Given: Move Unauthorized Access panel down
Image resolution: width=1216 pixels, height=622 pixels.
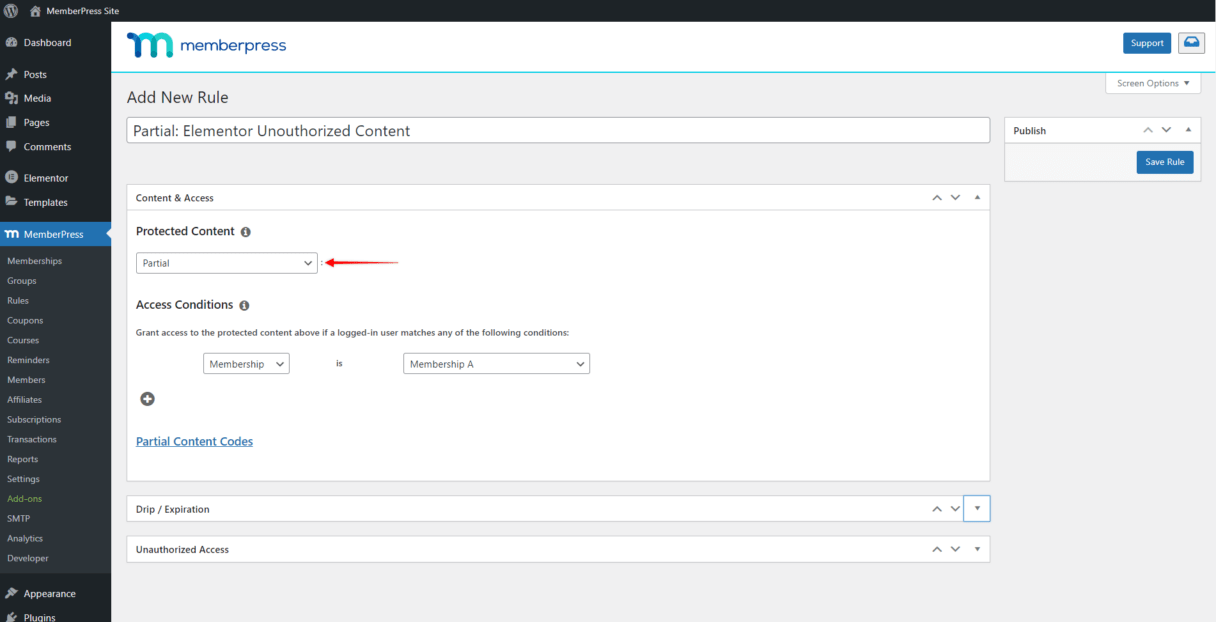Looking at the screenshot, I should tap(955, 549).
